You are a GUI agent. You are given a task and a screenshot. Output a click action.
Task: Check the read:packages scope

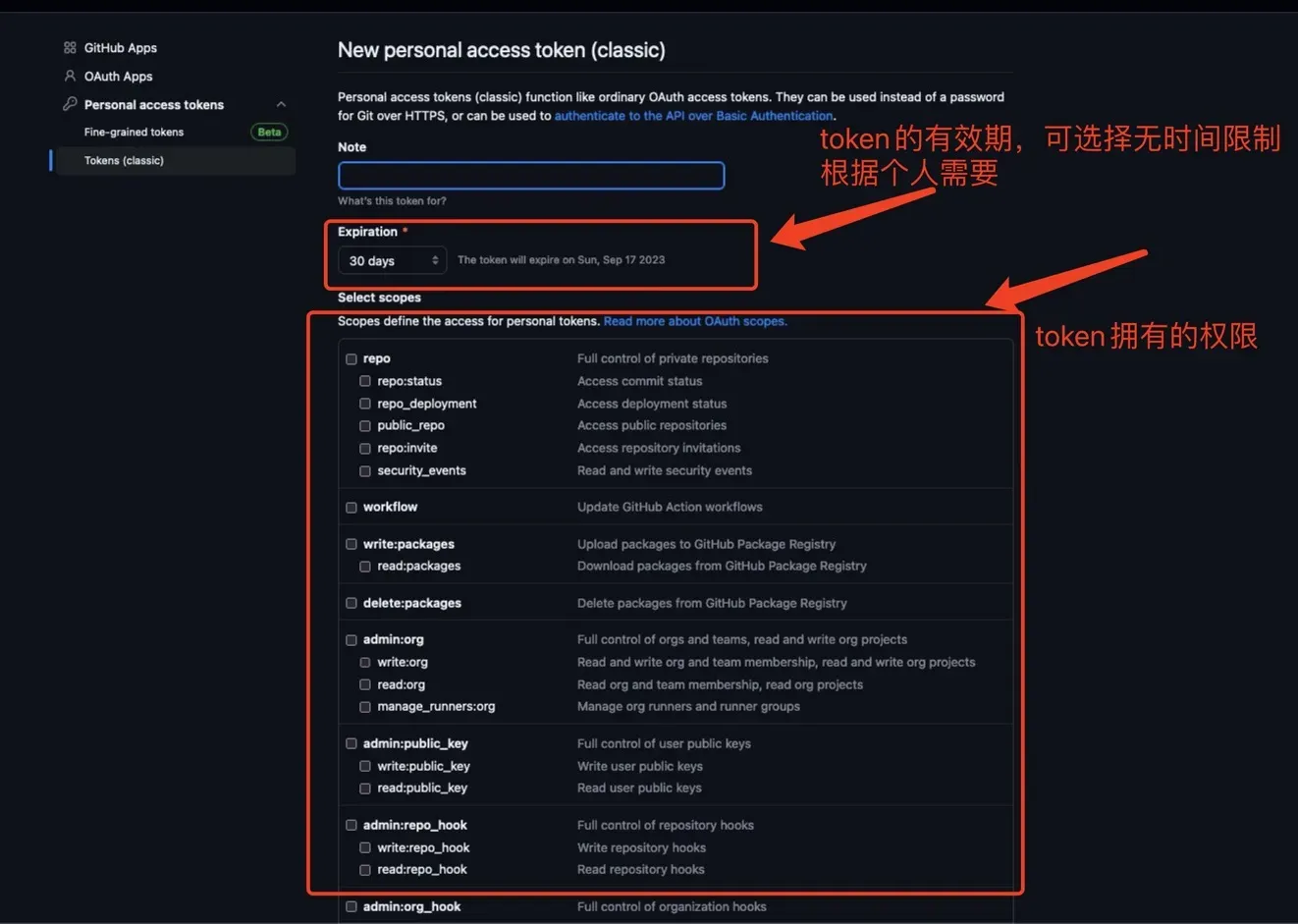(365, 567)
